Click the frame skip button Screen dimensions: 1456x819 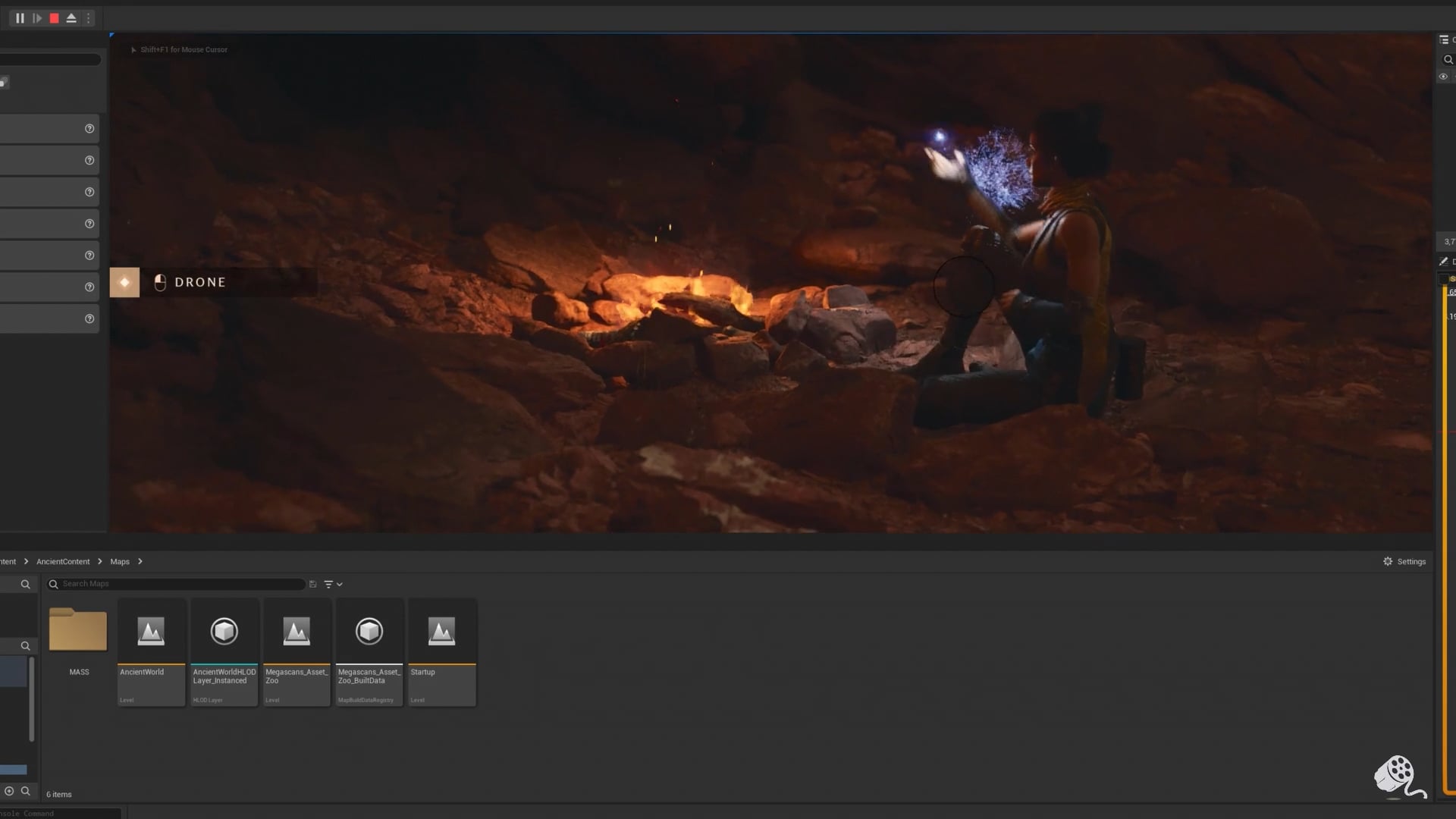36,18
